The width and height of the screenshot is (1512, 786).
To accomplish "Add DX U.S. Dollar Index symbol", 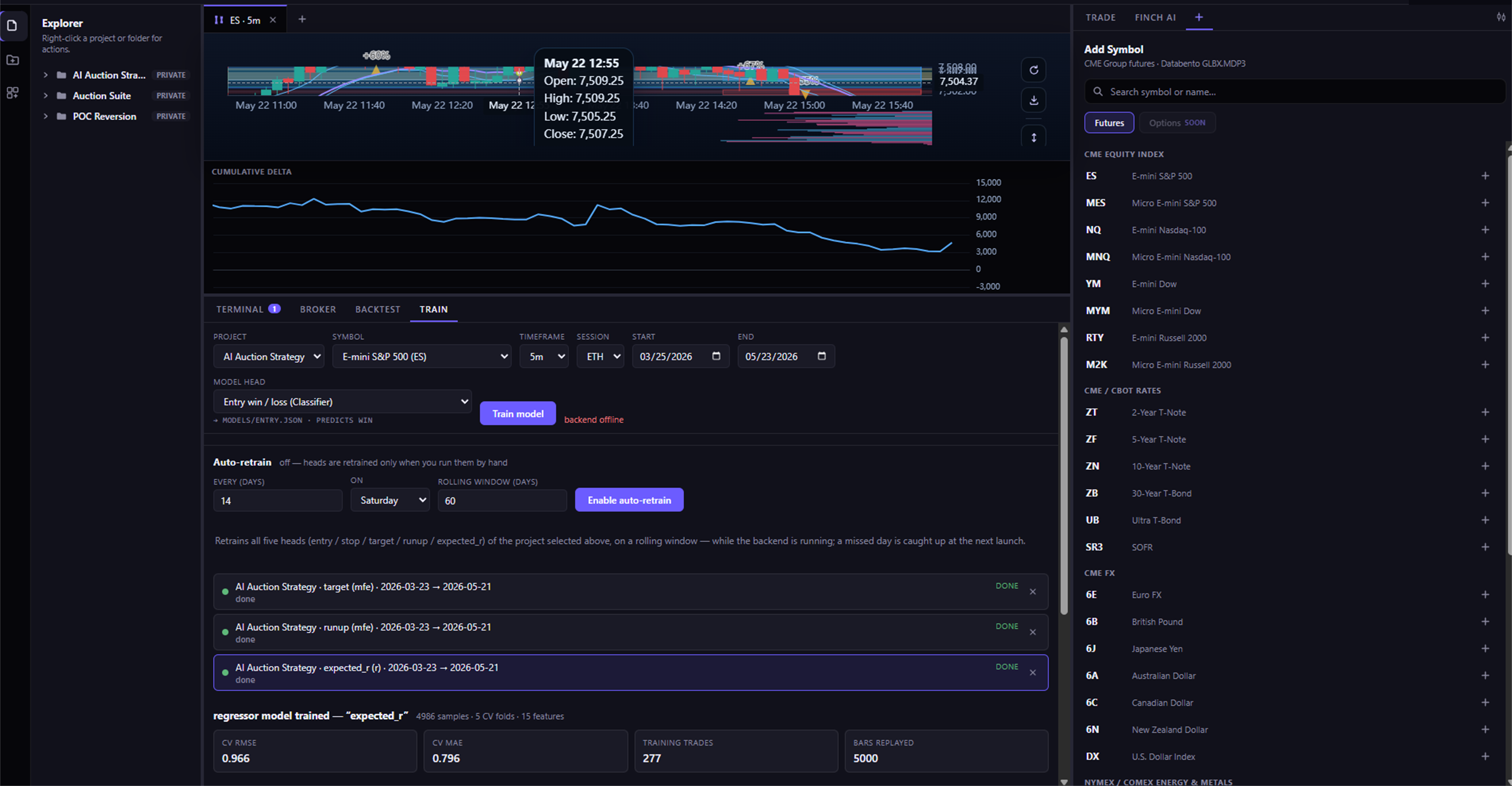I will tap(1485, 757).
